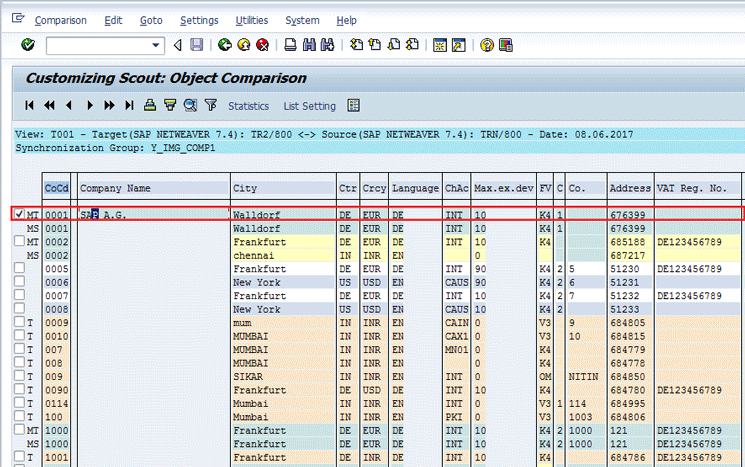The width and height of the screenshot is (745, 467).
Task: Open the Settings menu
Action: coord(199,20)
